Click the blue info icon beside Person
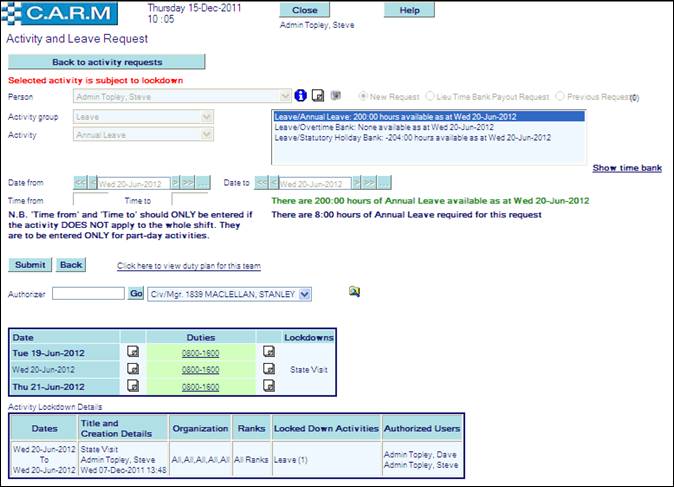Viewport: 674px width, 487px height. pyautogui.click(x=300, y=96)
